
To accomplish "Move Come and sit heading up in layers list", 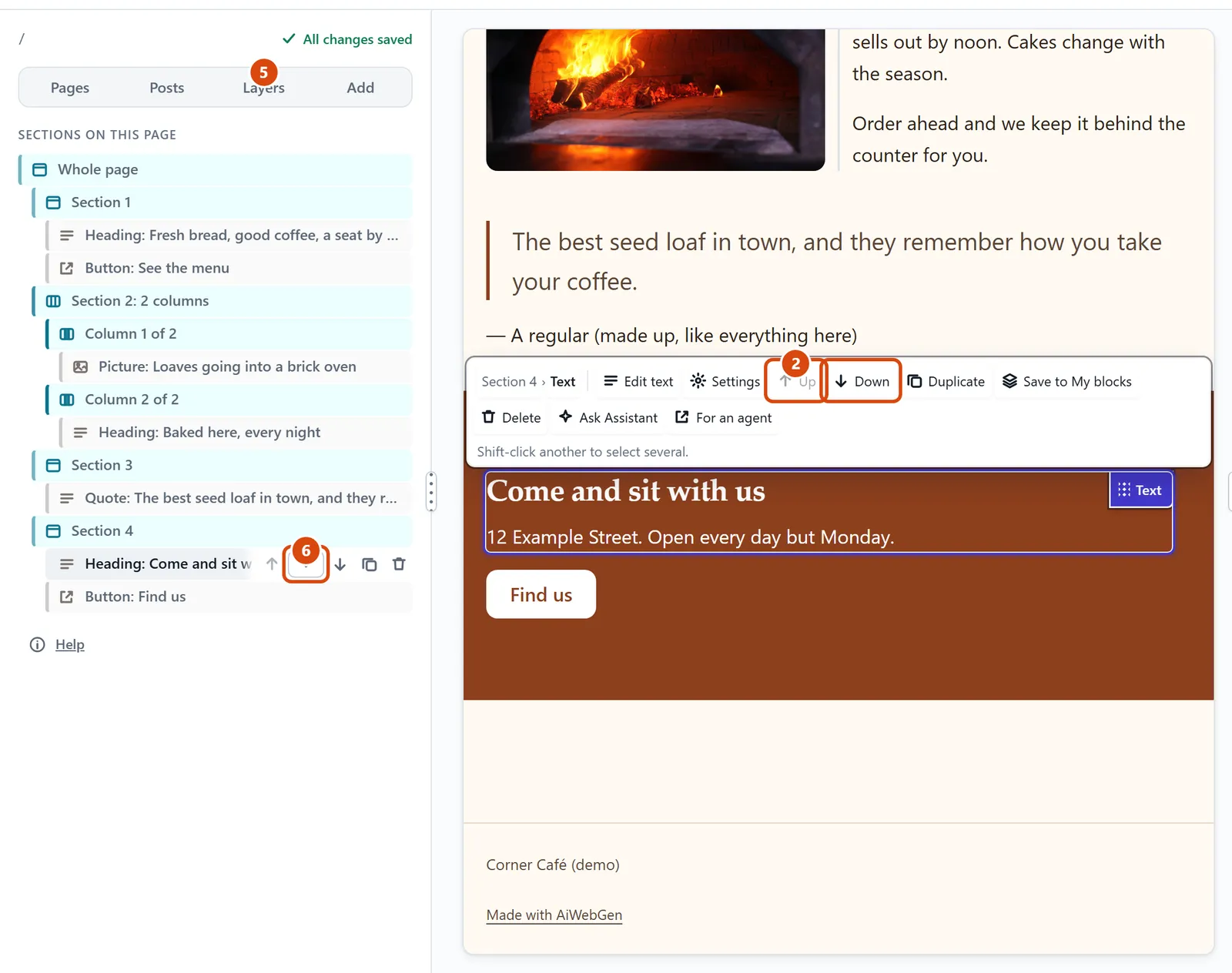I will pos(272,564).
